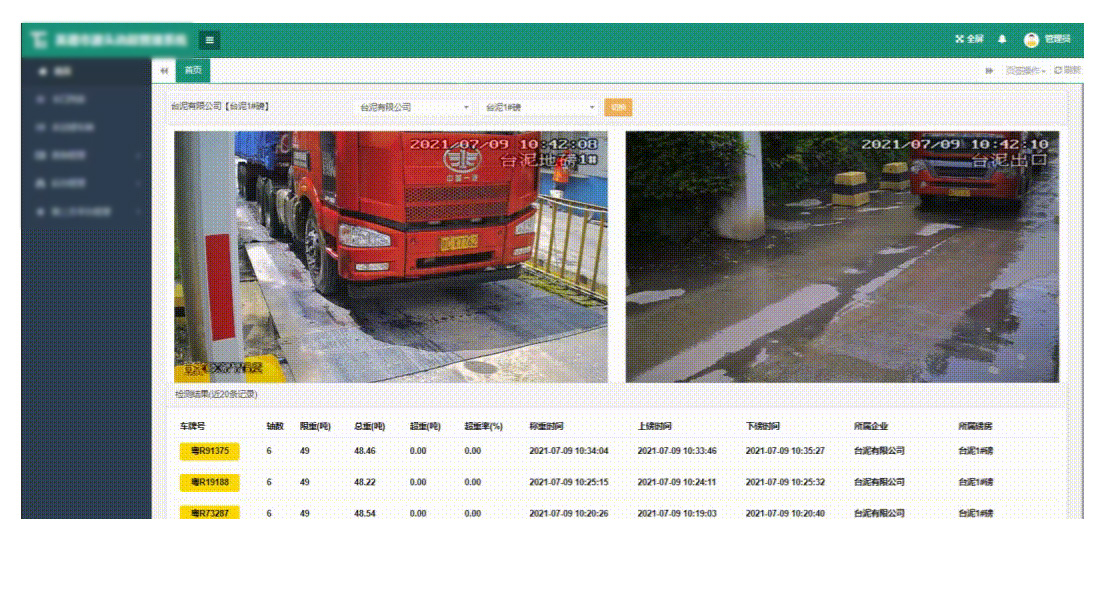The height and width of the screenshot is (600, 1120).
Task: Open the notification bell
Action: [1002, 39]
